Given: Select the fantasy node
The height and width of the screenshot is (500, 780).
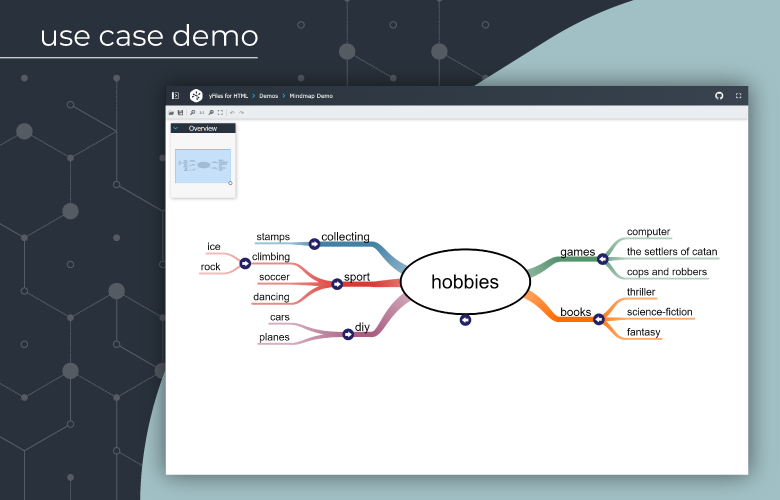Looking at the screenshot, I should [643, 332].
